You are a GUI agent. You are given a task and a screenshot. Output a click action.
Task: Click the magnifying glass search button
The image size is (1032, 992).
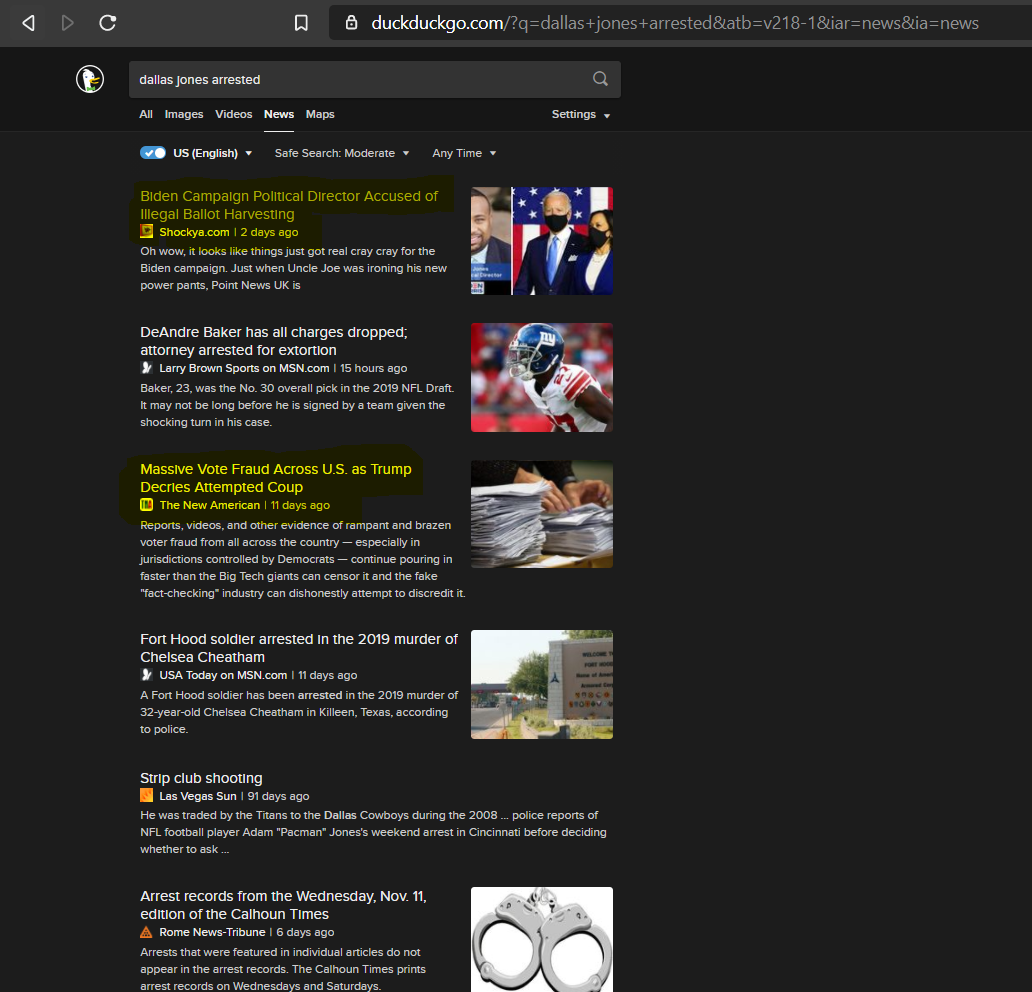pos(600,79)
